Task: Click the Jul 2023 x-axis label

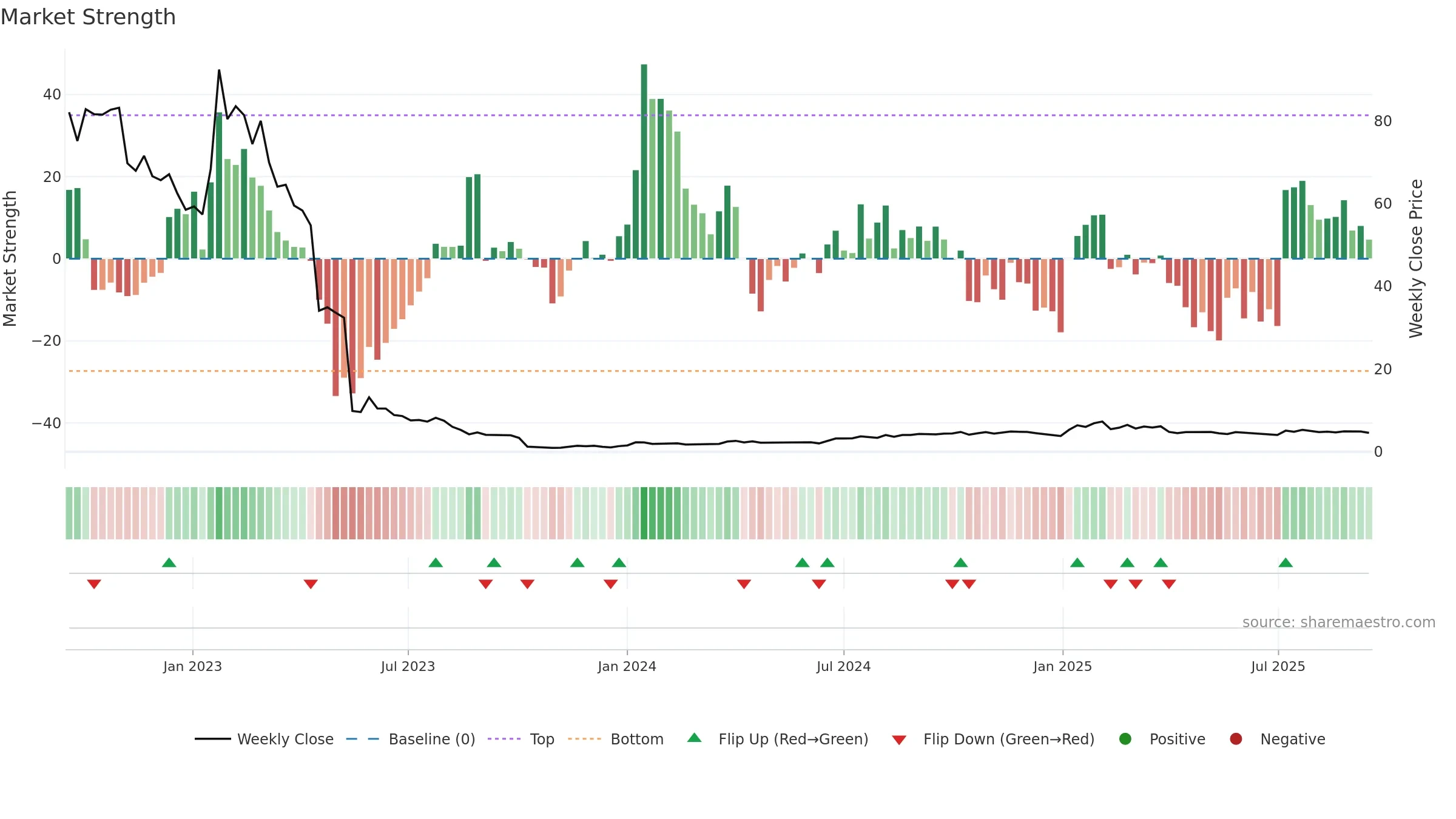Action: point(408,667)
